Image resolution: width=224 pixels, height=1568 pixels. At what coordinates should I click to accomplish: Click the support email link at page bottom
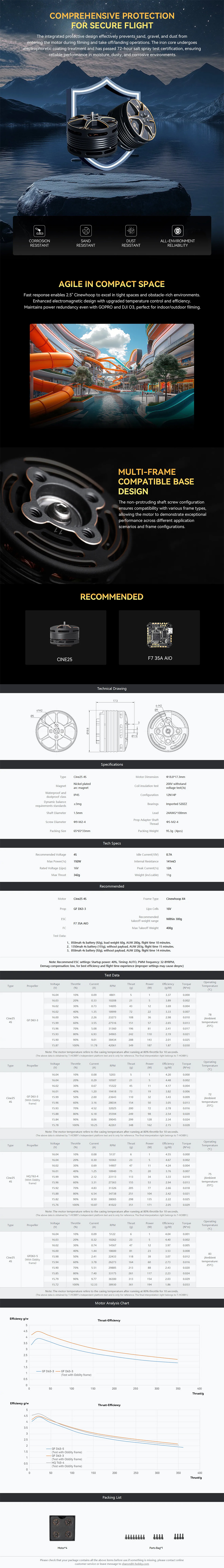[135, 1564]
